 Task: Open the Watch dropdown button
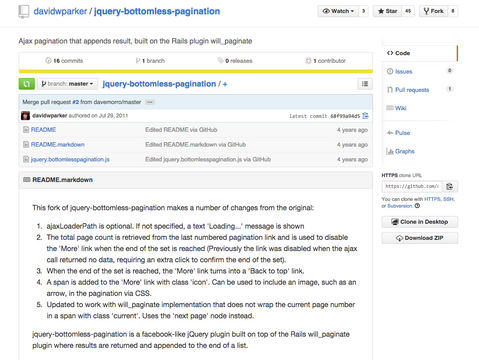[338, 11]
